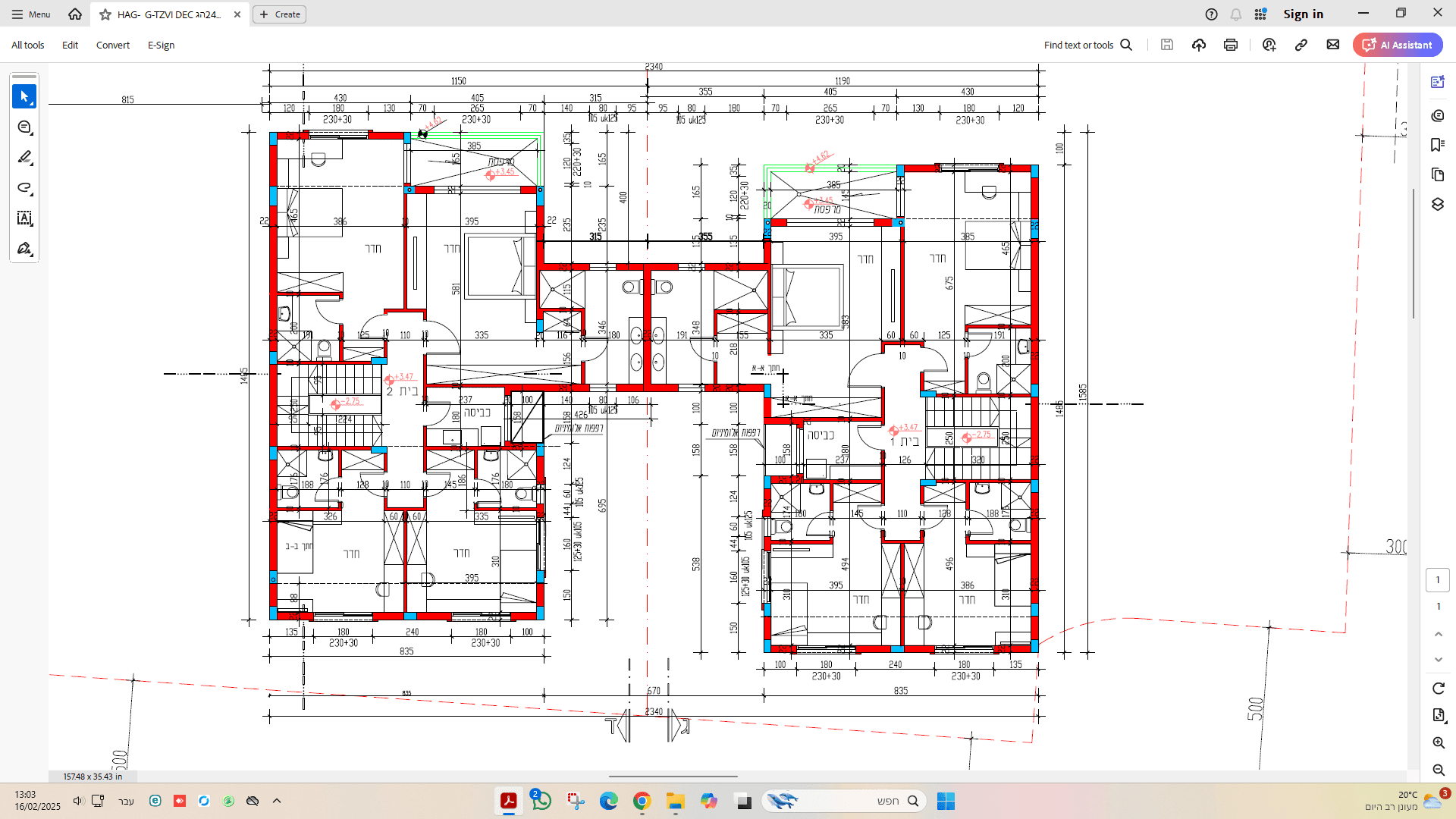This screenshot has width=1456, height=819.
Task: Open the Windows Start button
Action: 946,801
